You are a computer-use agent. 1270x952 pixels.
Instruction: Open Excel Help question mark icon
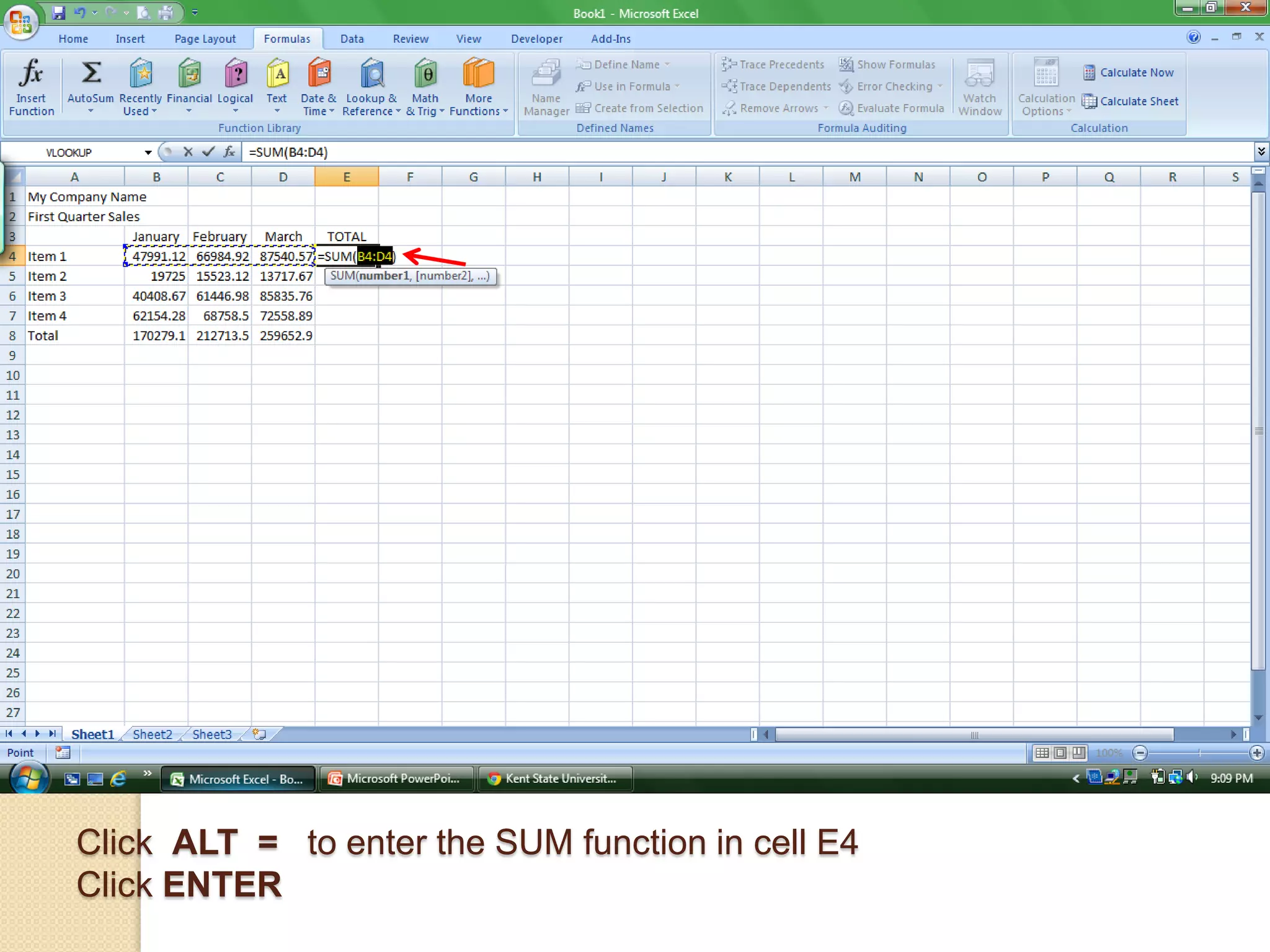tap(1194, 37)
